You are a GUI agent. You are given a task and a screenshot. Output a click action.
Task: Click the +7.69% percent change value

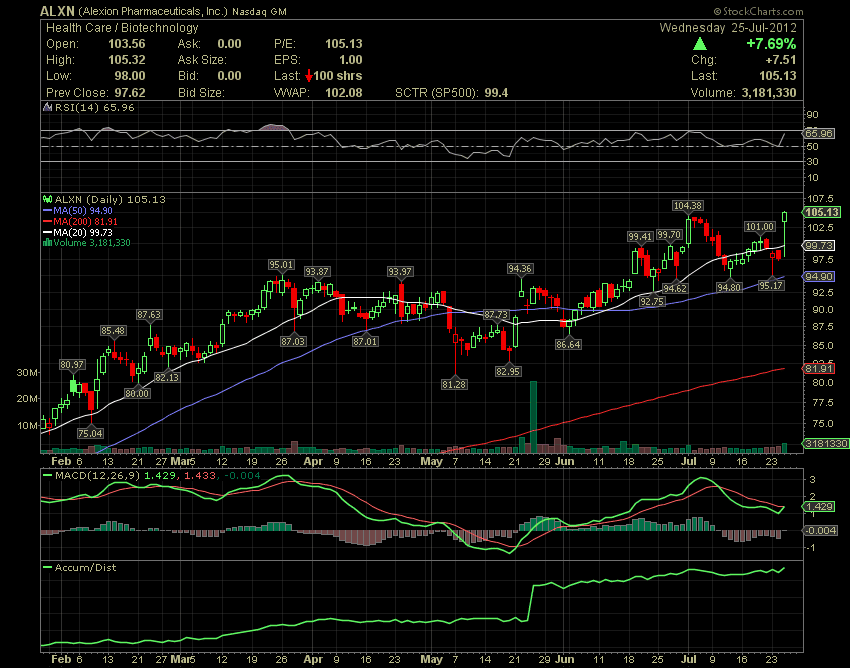(771, 43)
